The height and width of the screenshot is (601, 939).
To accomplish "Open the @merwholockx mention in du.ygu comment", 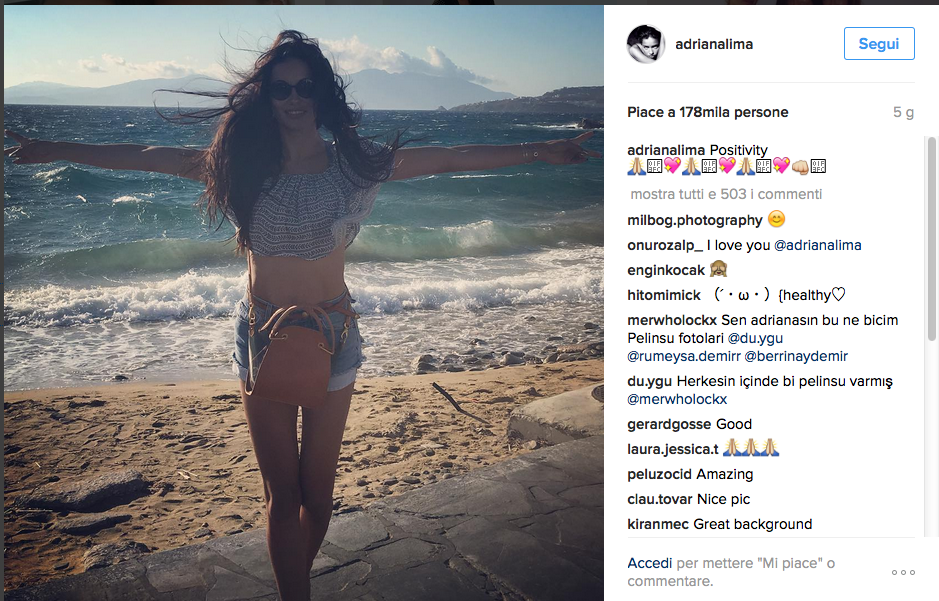I will (677, 399).
